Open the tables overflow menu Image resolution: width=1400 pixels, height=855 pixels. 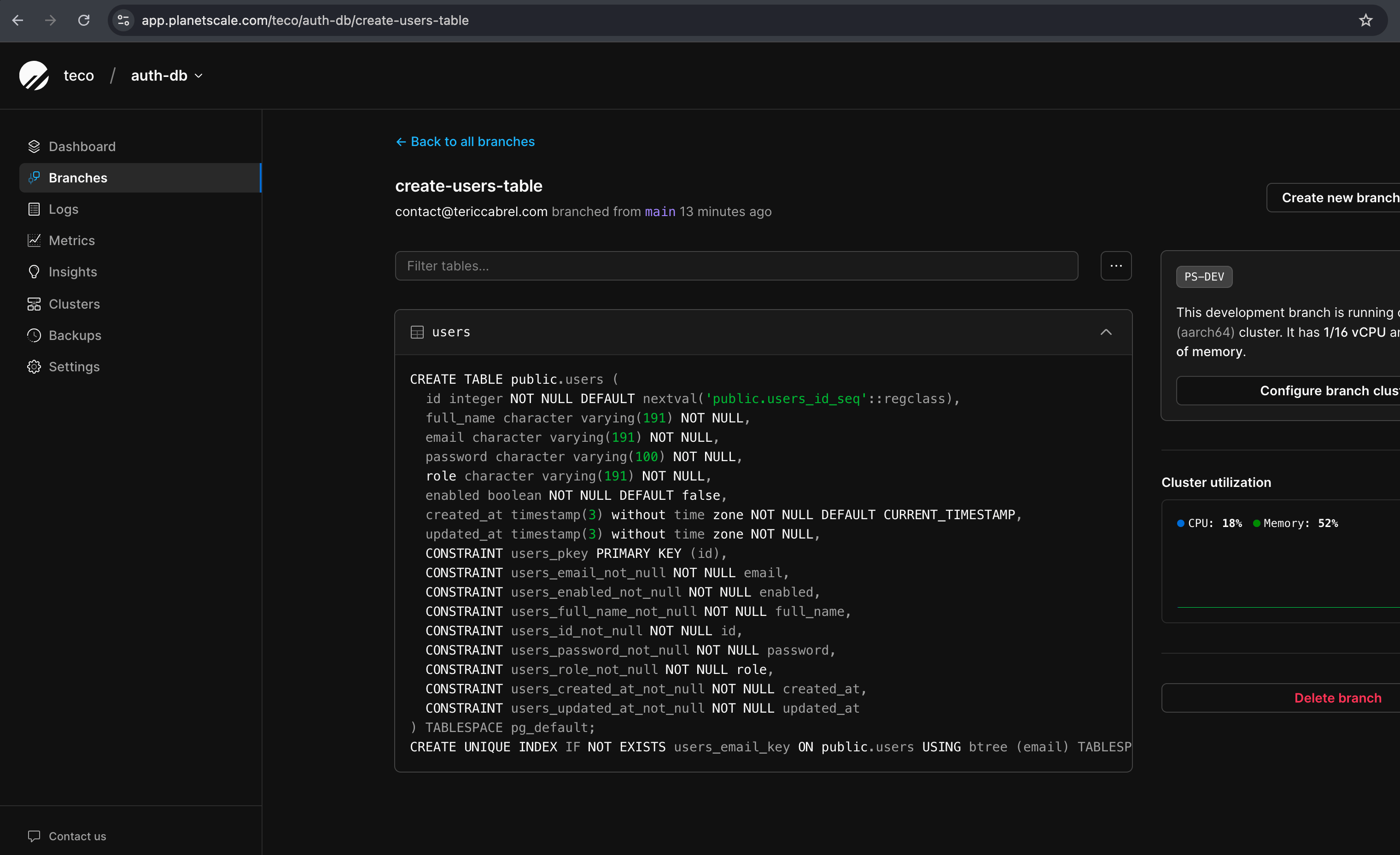[1116, 265]
